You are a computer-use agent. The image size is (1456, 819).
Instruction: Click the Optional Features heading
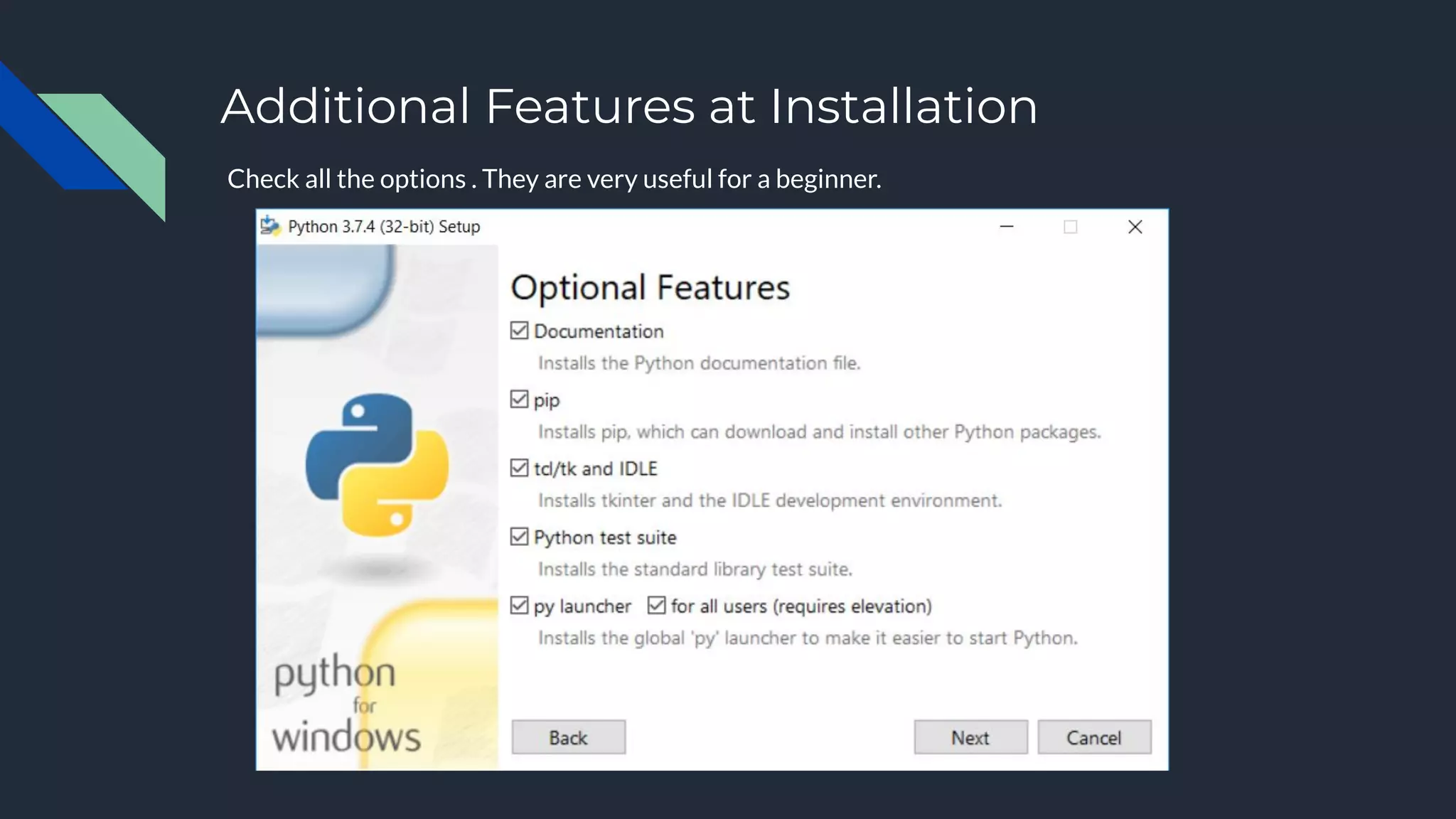[x=651, y=288]
